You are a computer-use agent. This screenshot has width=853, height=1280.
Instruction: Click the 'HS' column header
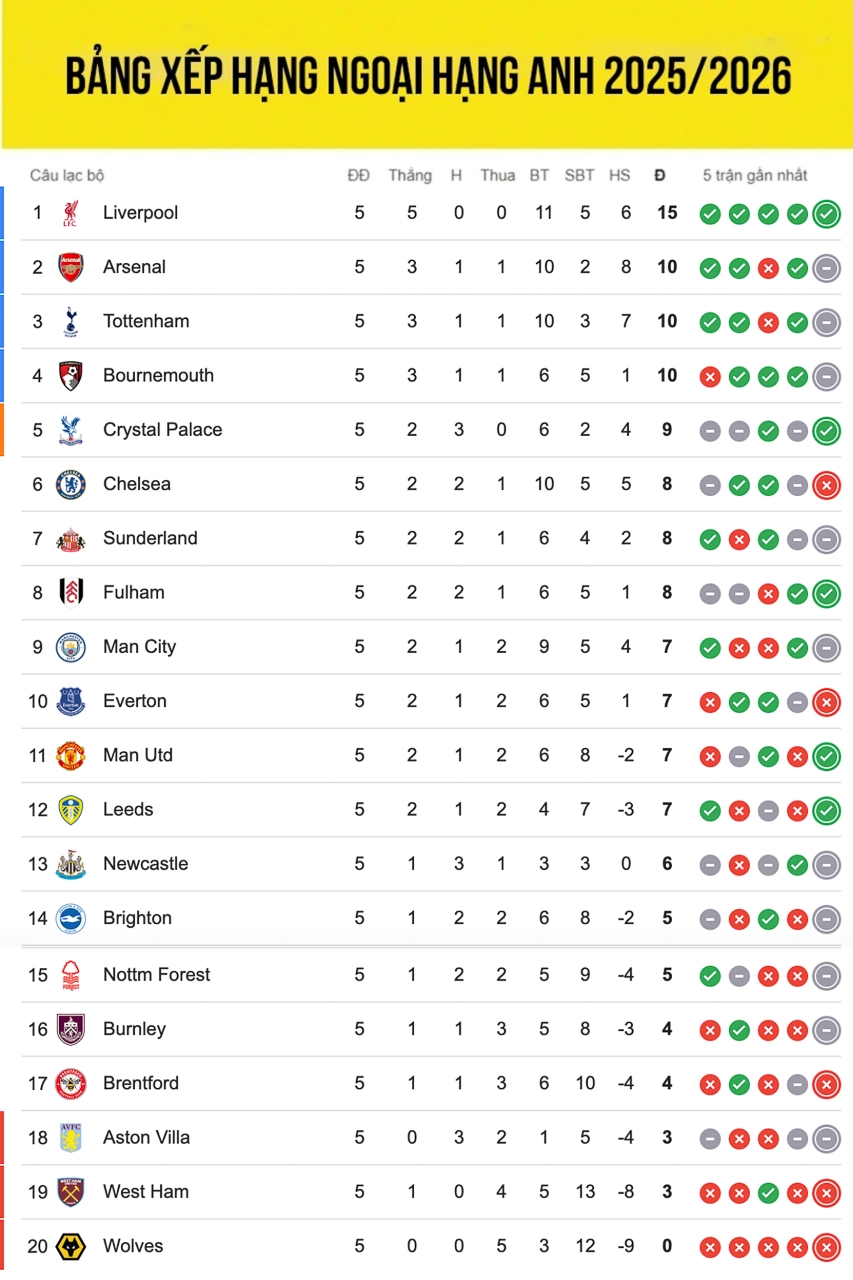[x=620, y=176]
